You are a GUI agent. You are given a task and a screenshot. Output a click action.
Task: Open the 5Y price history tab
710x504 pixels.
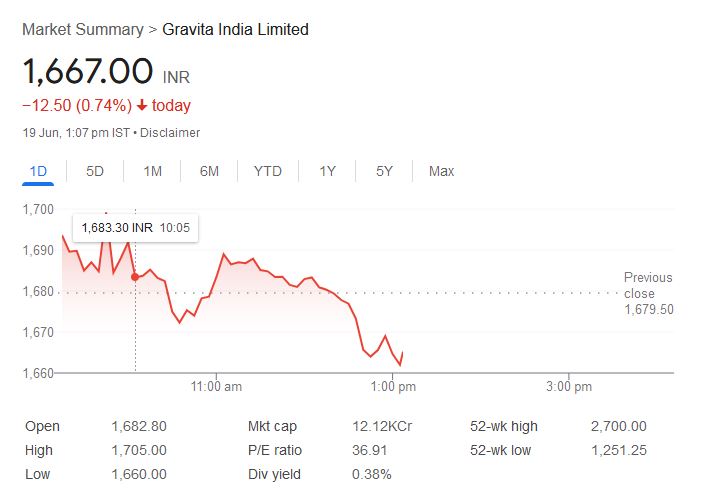[384, 171]
